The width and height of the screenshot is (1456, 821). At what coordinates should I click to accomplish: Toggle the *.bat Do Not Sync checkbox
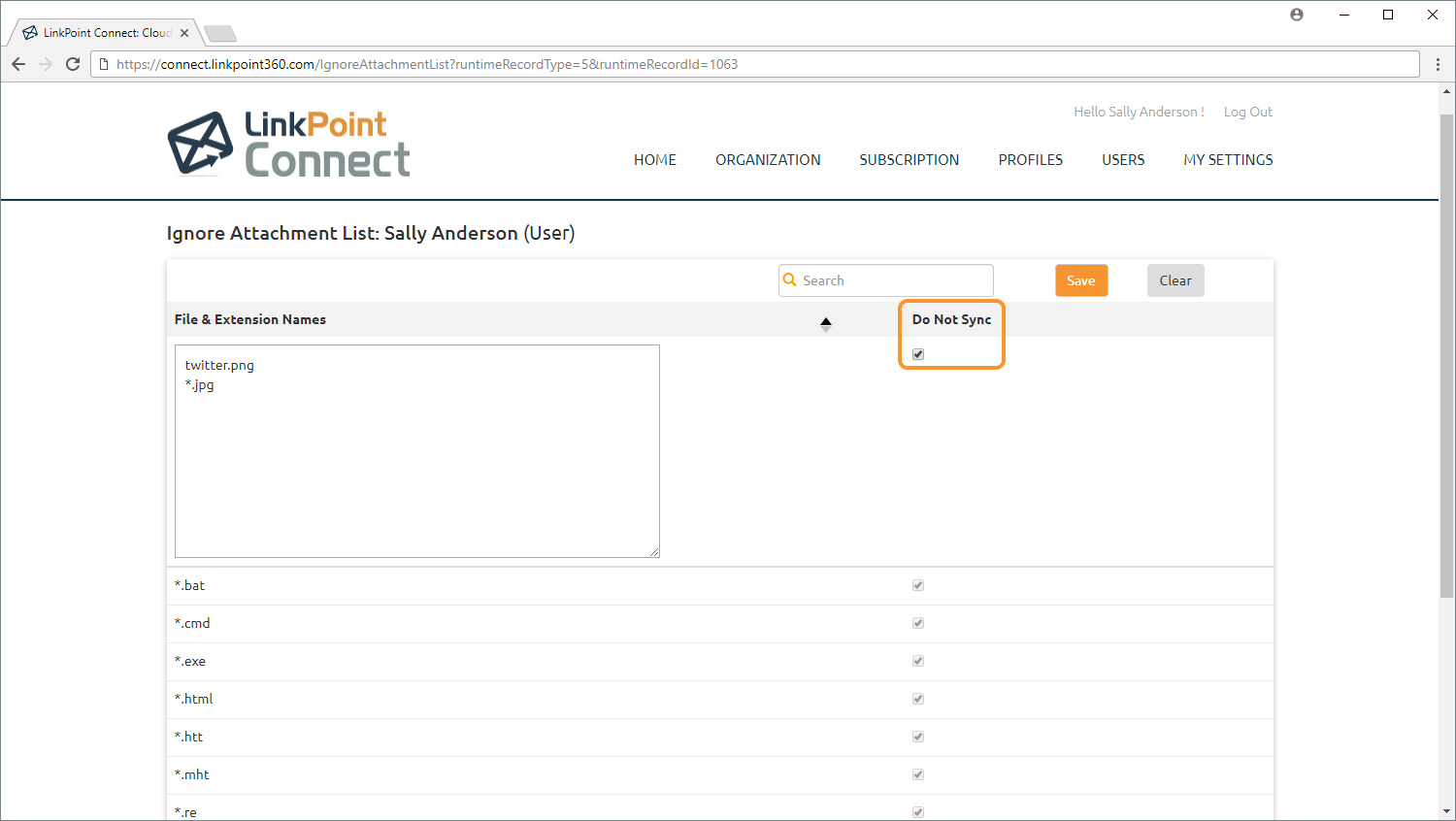pos(918,585)
